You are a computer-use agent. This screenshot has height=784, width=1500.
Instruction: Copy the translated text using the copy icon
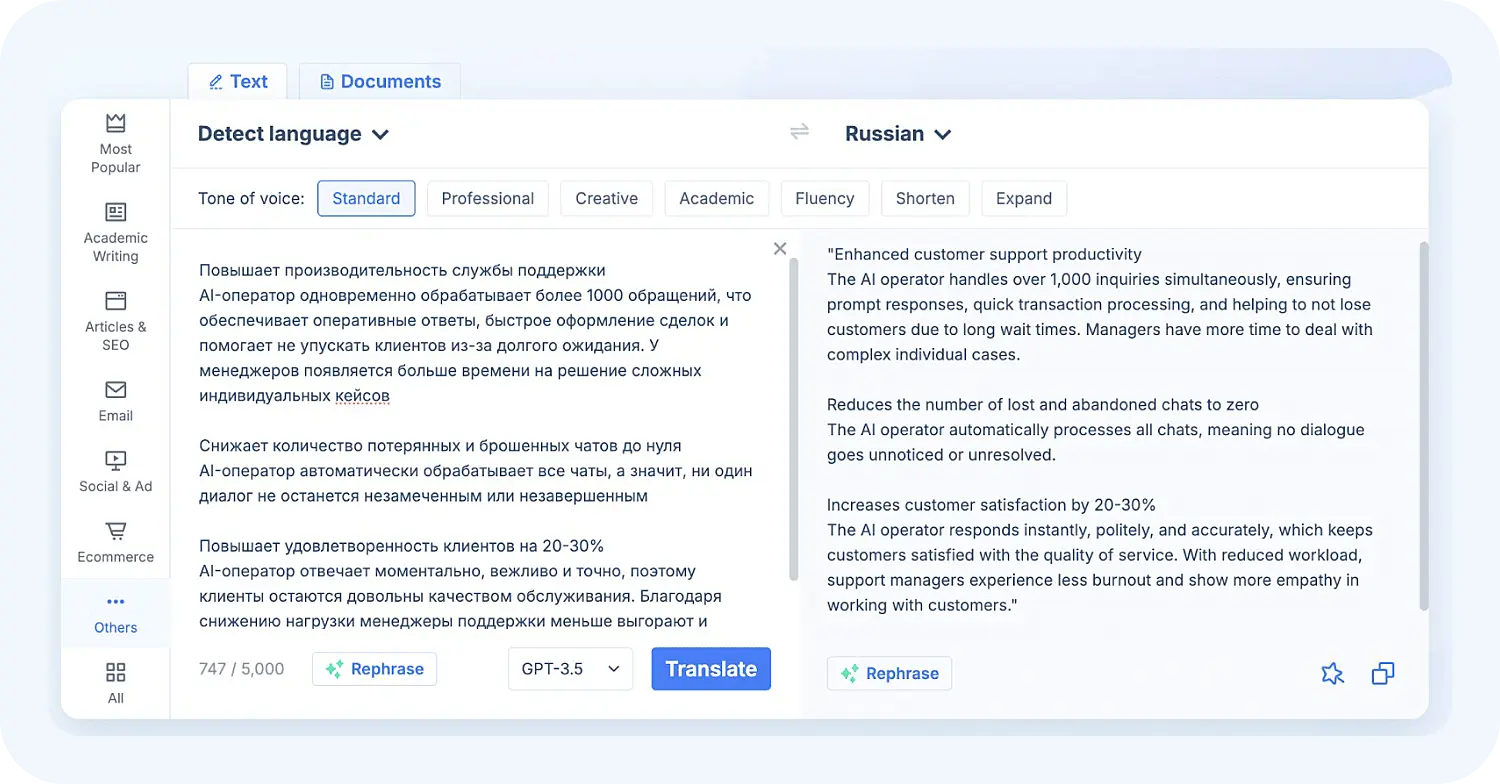[x=1383, y=673]
